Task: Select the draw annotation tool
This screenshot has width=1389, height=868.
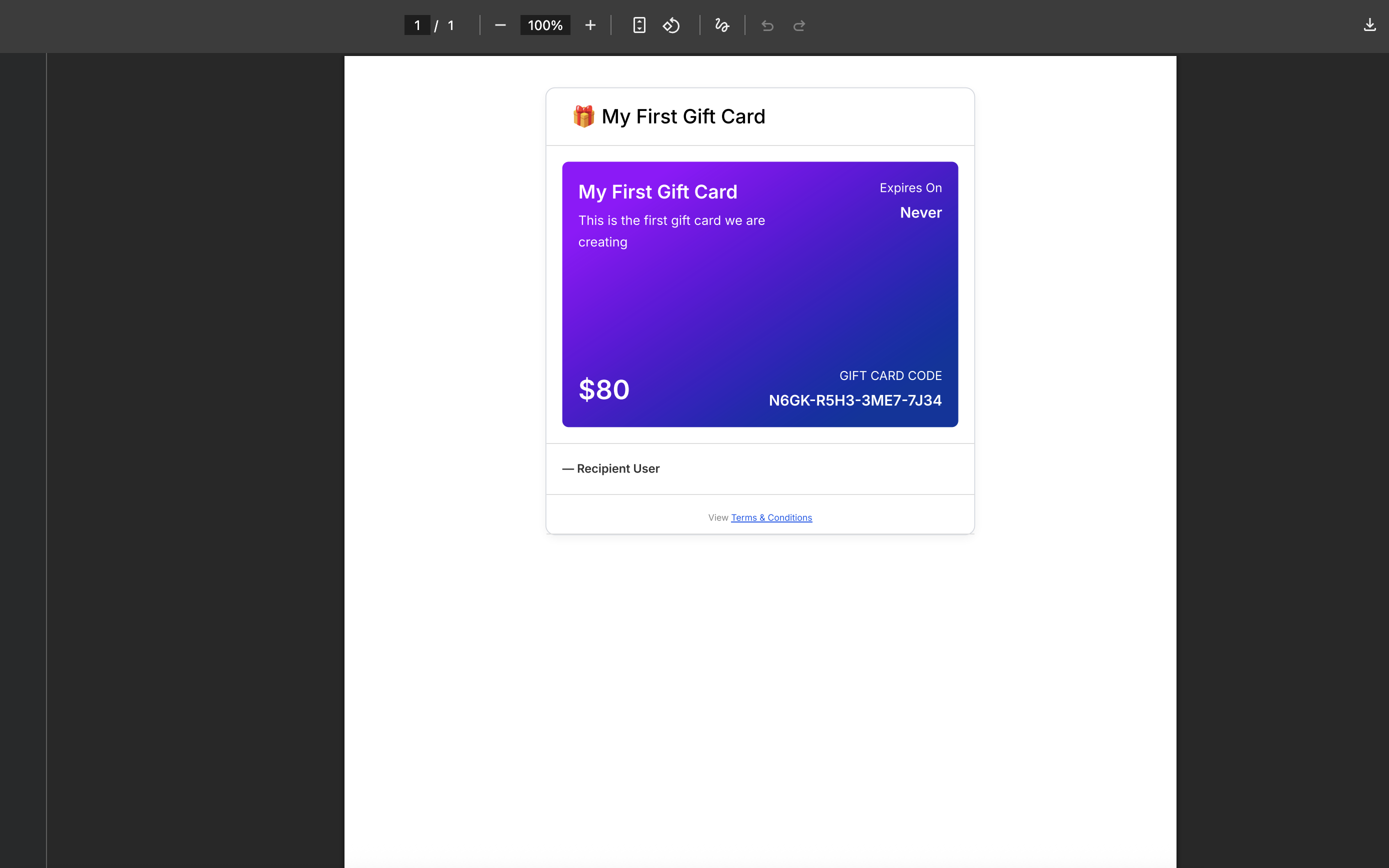Action: (x=722, y=25)
